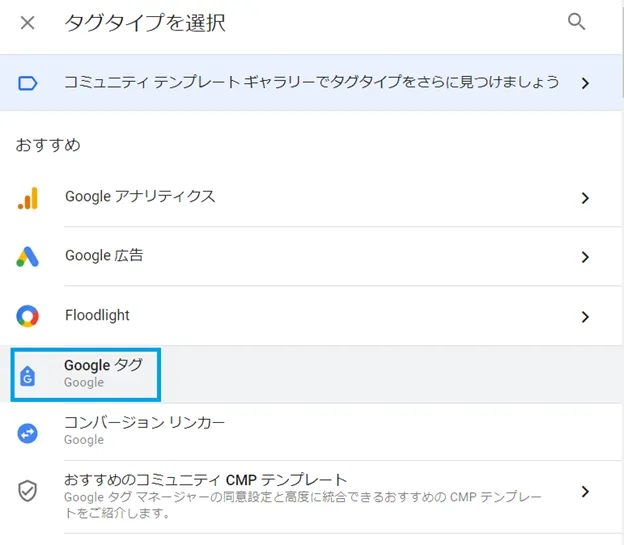Click the おすすめ section heading
This screenshot has height=545, width=624.
48,145
